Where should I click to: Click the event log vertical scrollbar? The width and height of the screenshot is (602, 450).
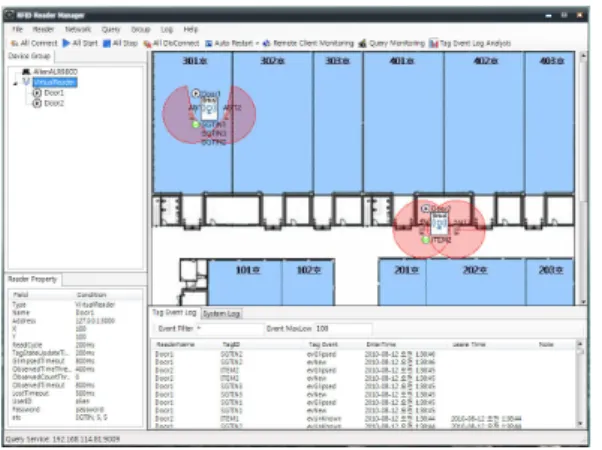tap(580, 384)
